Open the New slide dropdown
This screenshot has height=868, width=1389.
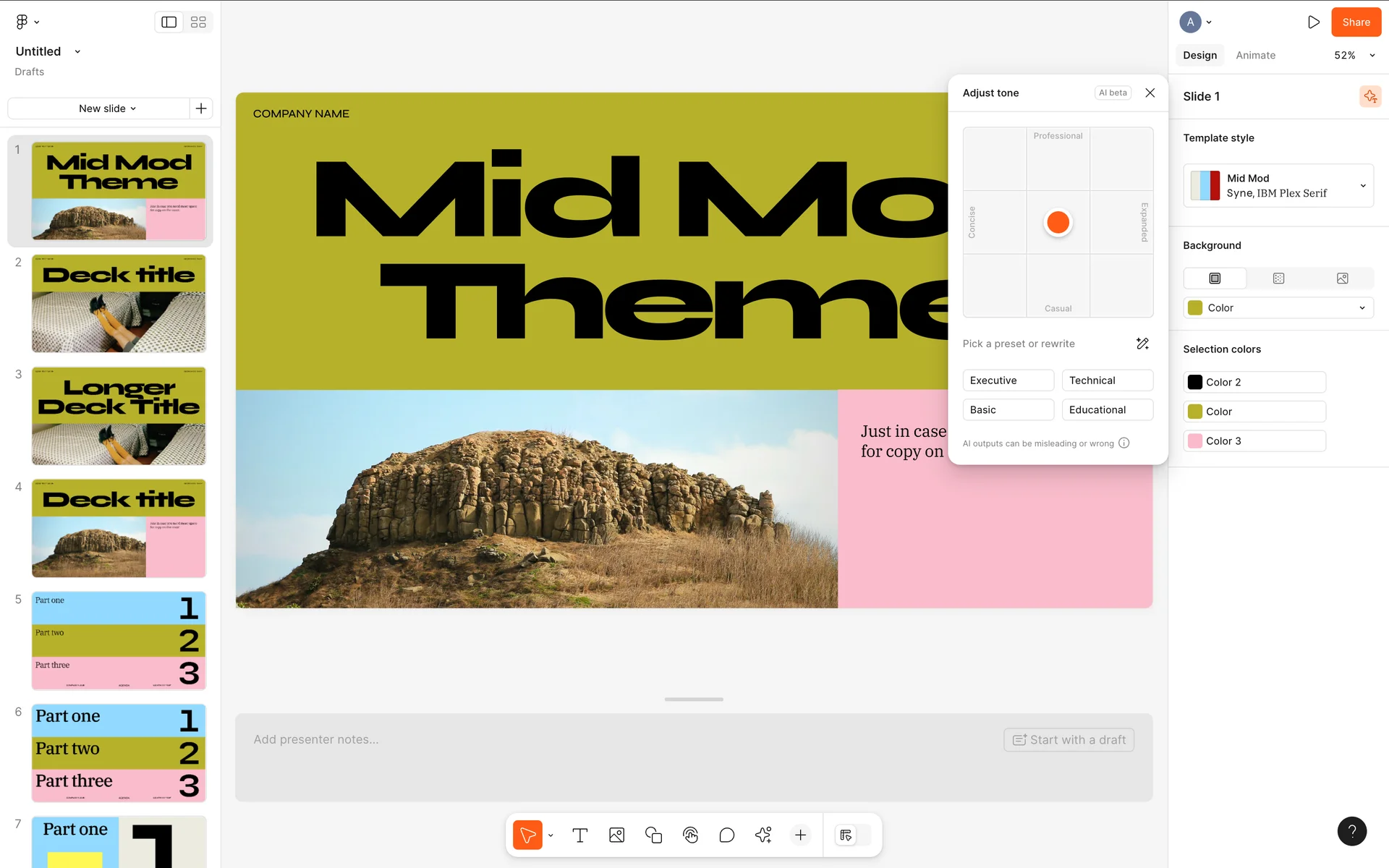point(107,109)
